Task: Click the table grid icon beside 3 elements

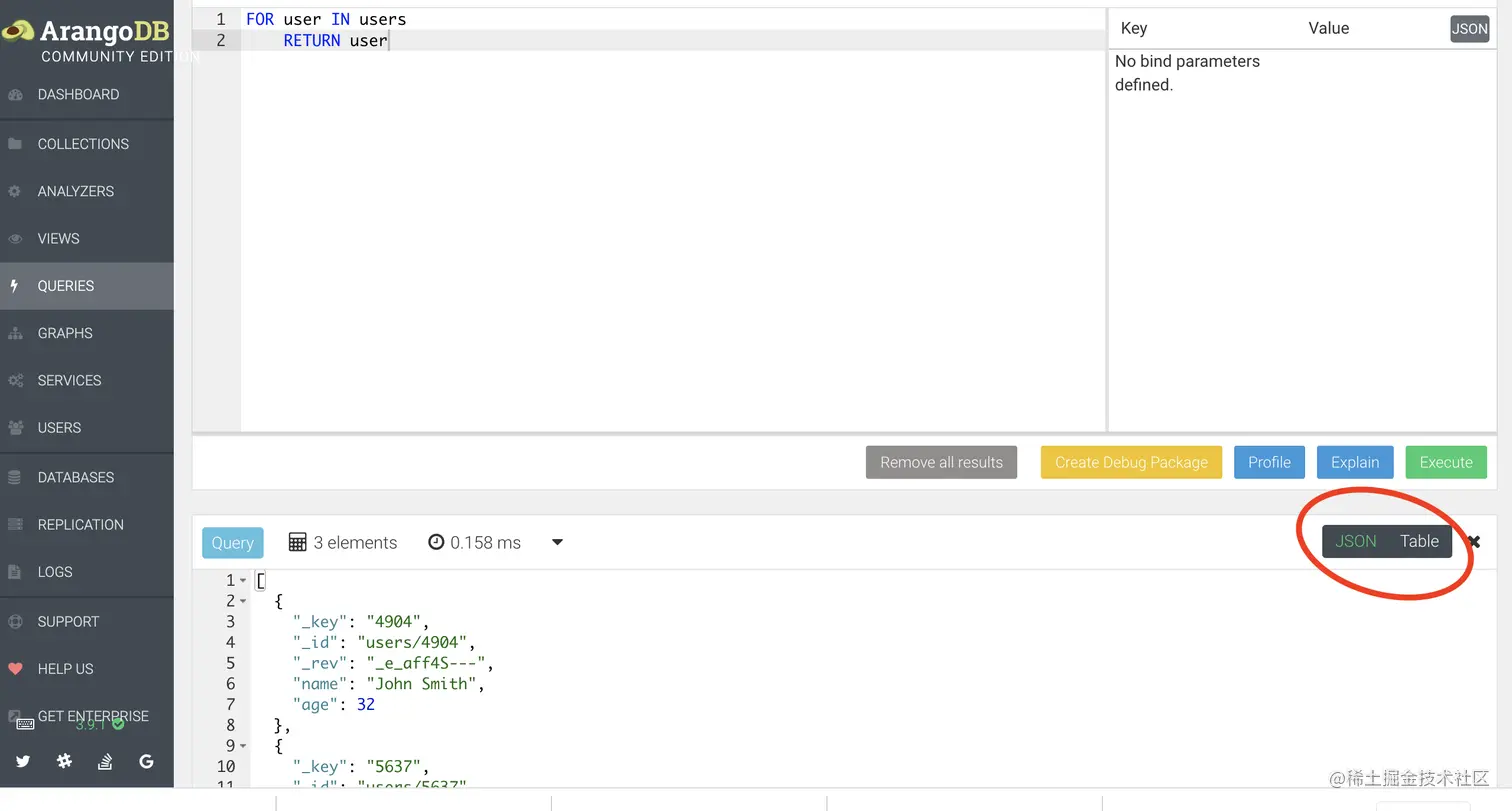Action: point(297,542)
